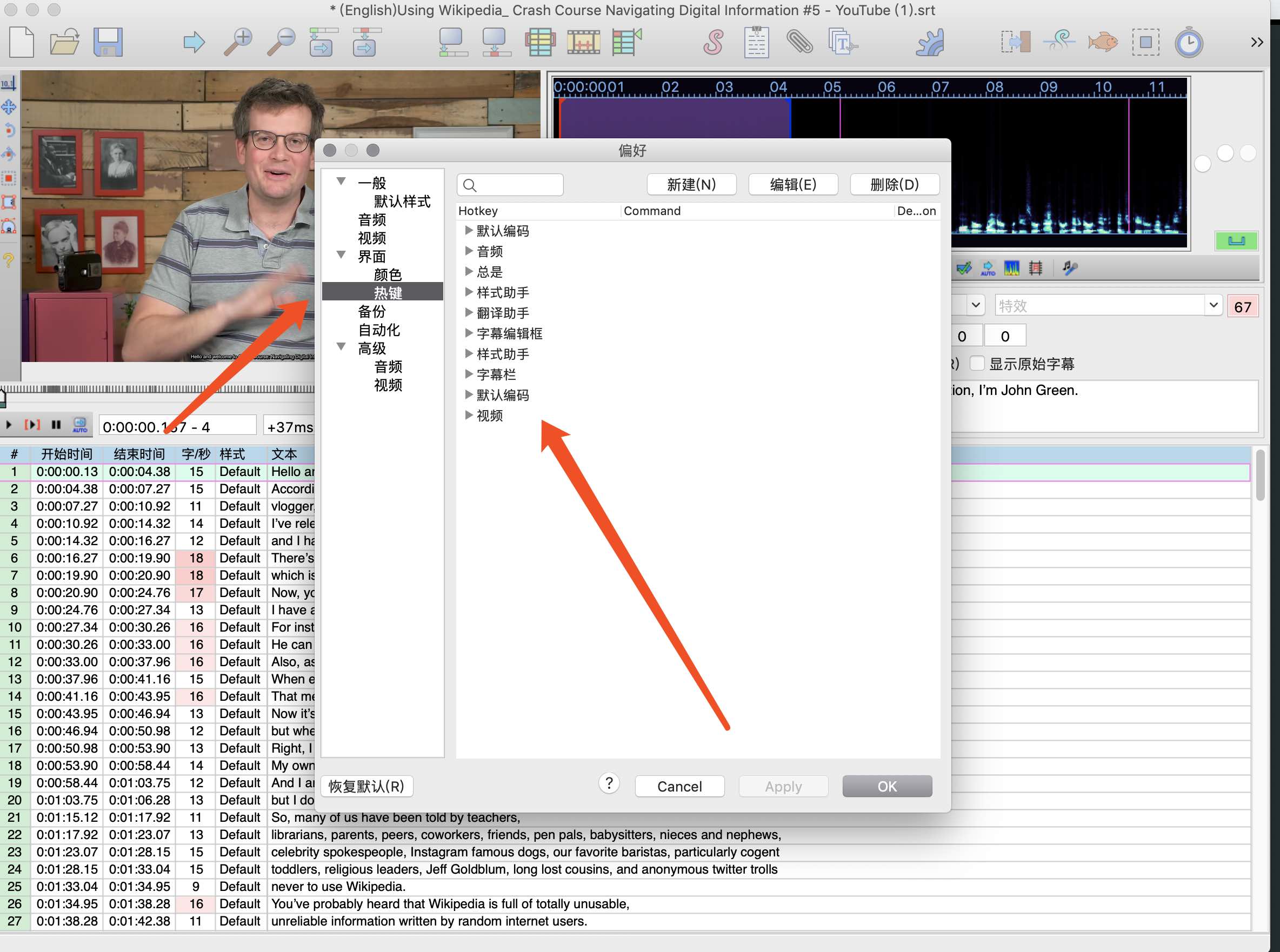Open subtitle file with folder icon
This screenshot has height=952, width=1280.
pyautogui.click(x=64, y=42)
